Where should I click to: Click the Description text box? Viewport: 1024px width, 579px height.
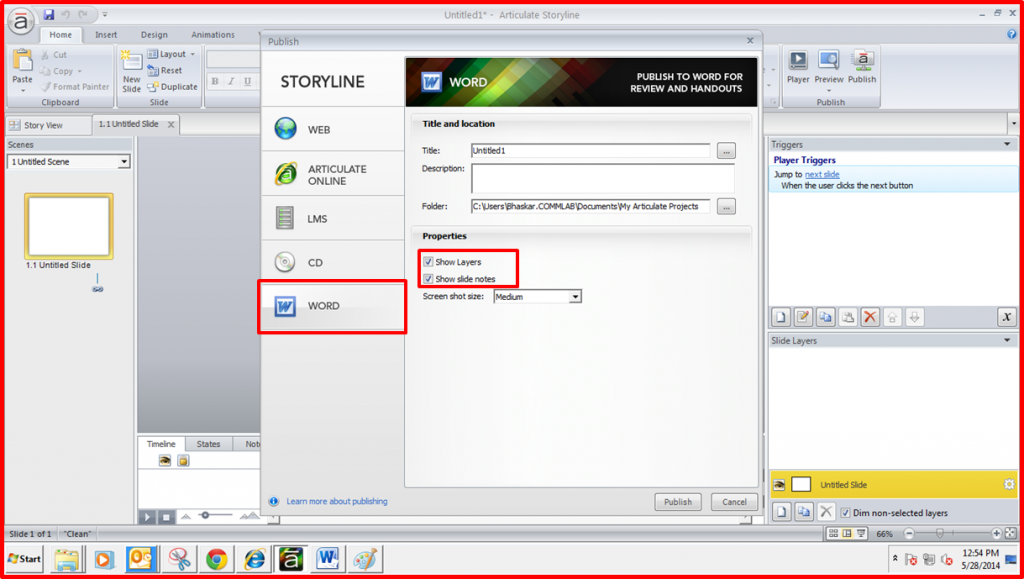(603, 178)
